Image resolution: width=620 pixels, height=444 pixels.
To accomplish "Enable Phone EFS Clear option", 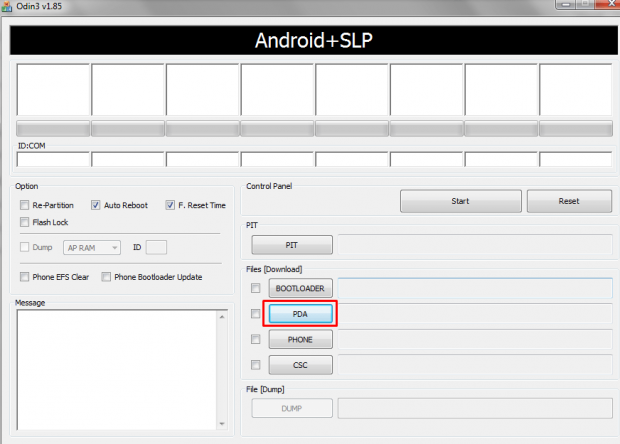I will (25, 277).
